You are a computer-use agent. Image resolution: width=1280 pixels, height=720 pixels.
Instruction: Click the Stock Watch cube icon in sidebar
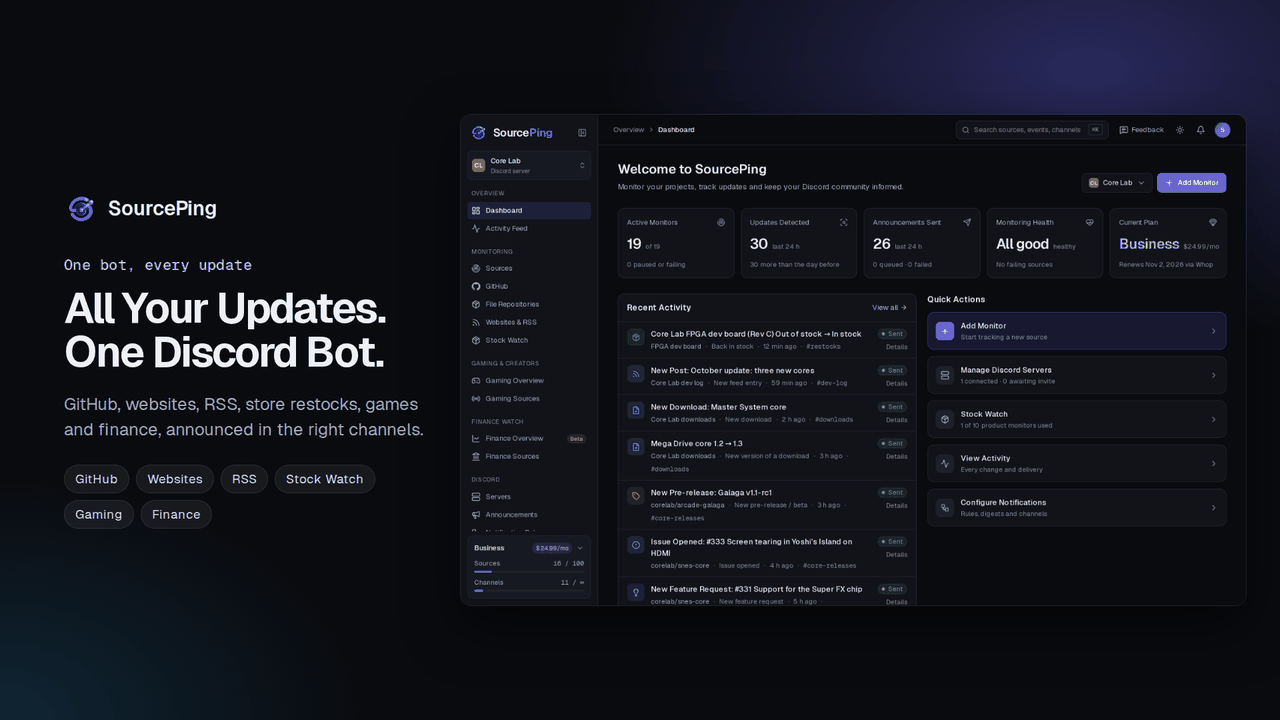[x=476, y=340]
